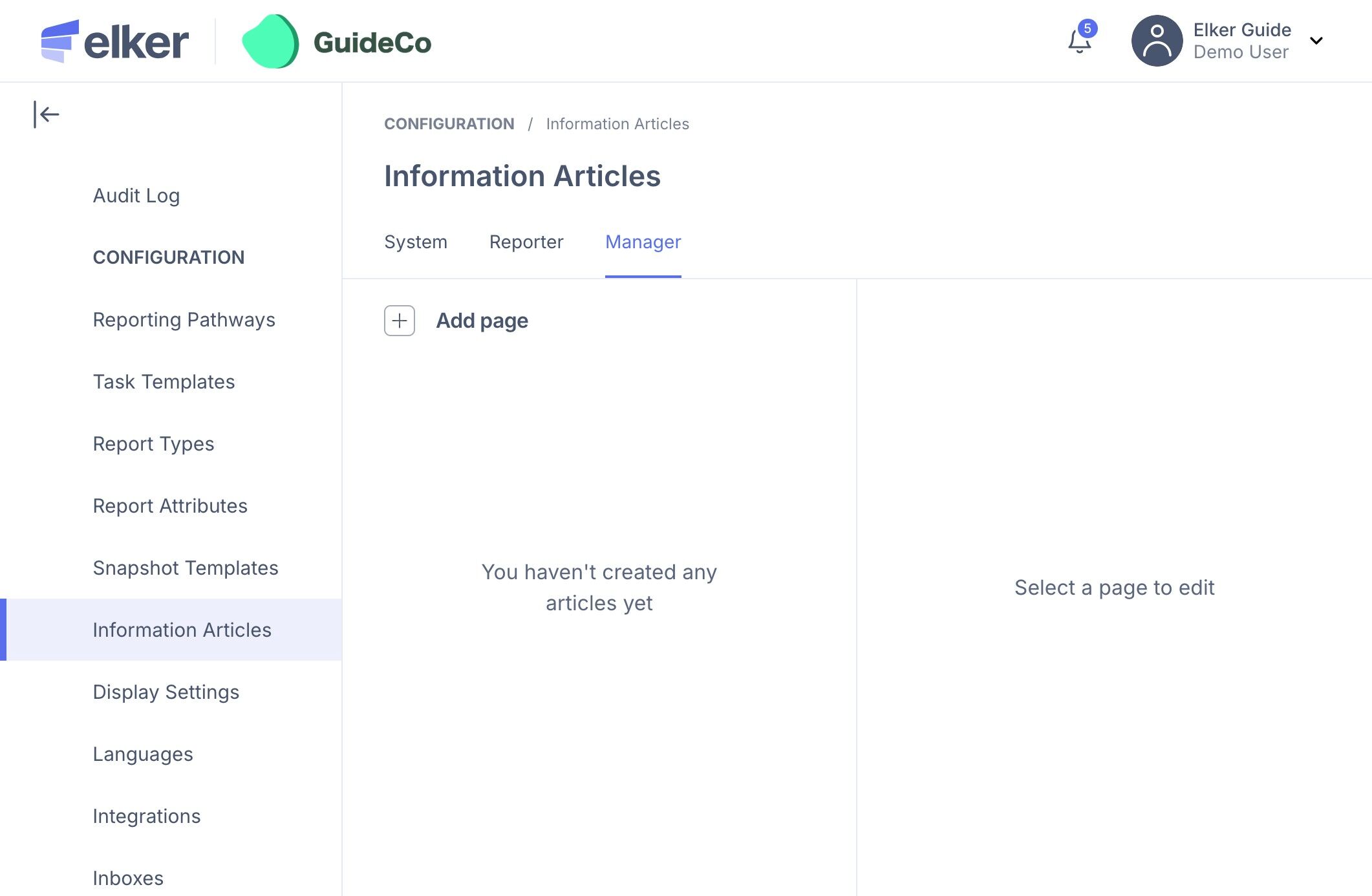Navigate to Task Templates
Screen dimensions: 1372x896
(x=164, y=381)
